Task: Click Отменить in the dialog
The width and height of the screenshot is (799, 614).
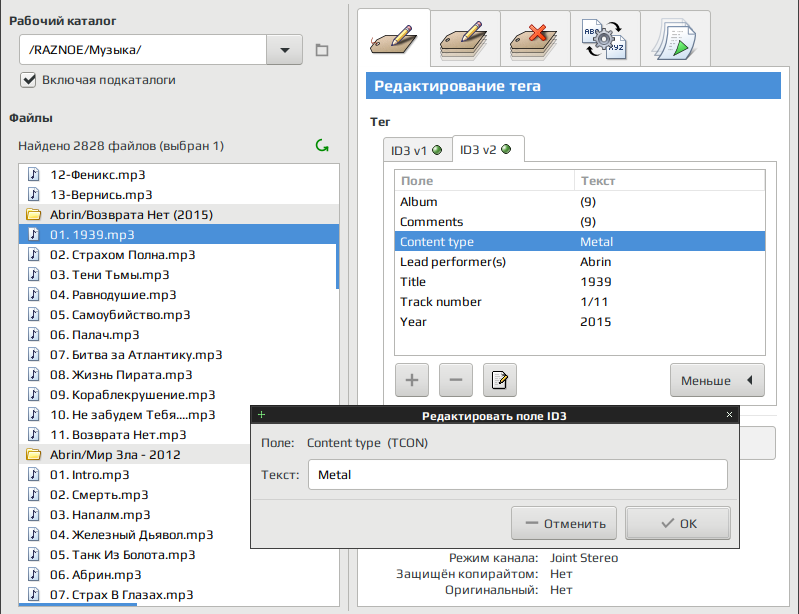Action: (x=564, y=523)
